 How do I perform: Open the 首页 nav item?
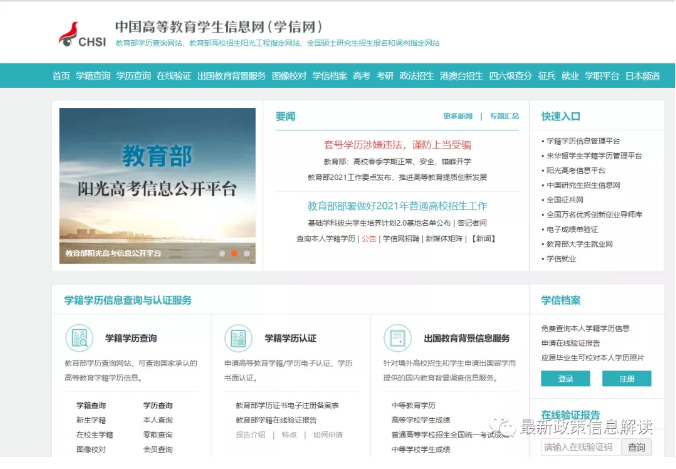pyautogui.click(x=61, y=76)
